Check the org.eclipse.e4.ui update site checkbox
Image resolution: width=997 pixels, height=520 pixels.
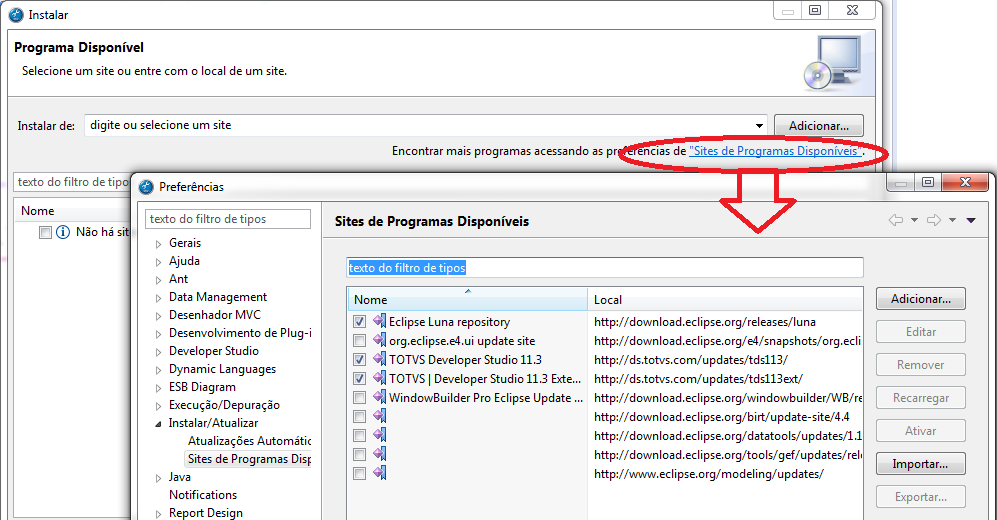coord(359,341)
